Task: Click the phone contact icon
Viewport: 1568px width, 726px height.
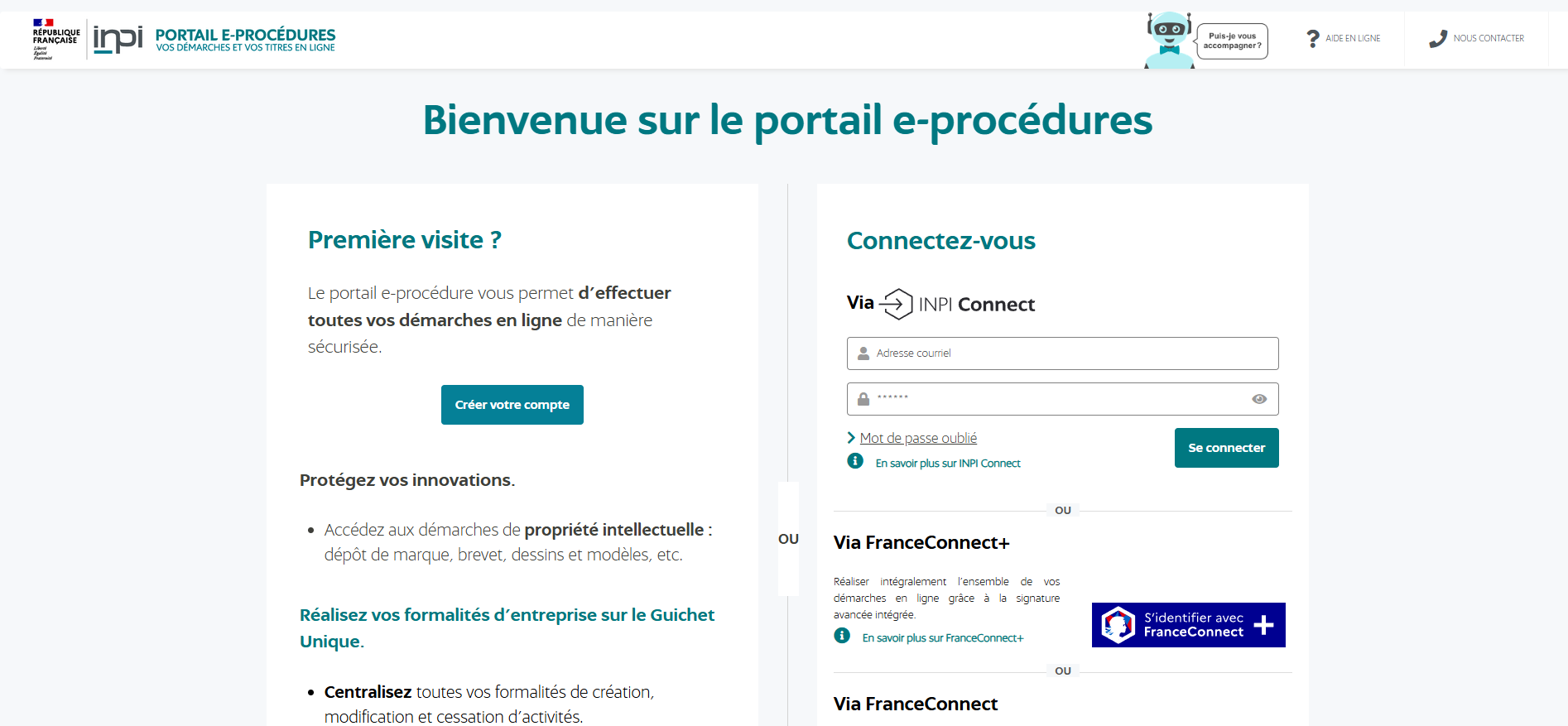Action: [1438, 38]
